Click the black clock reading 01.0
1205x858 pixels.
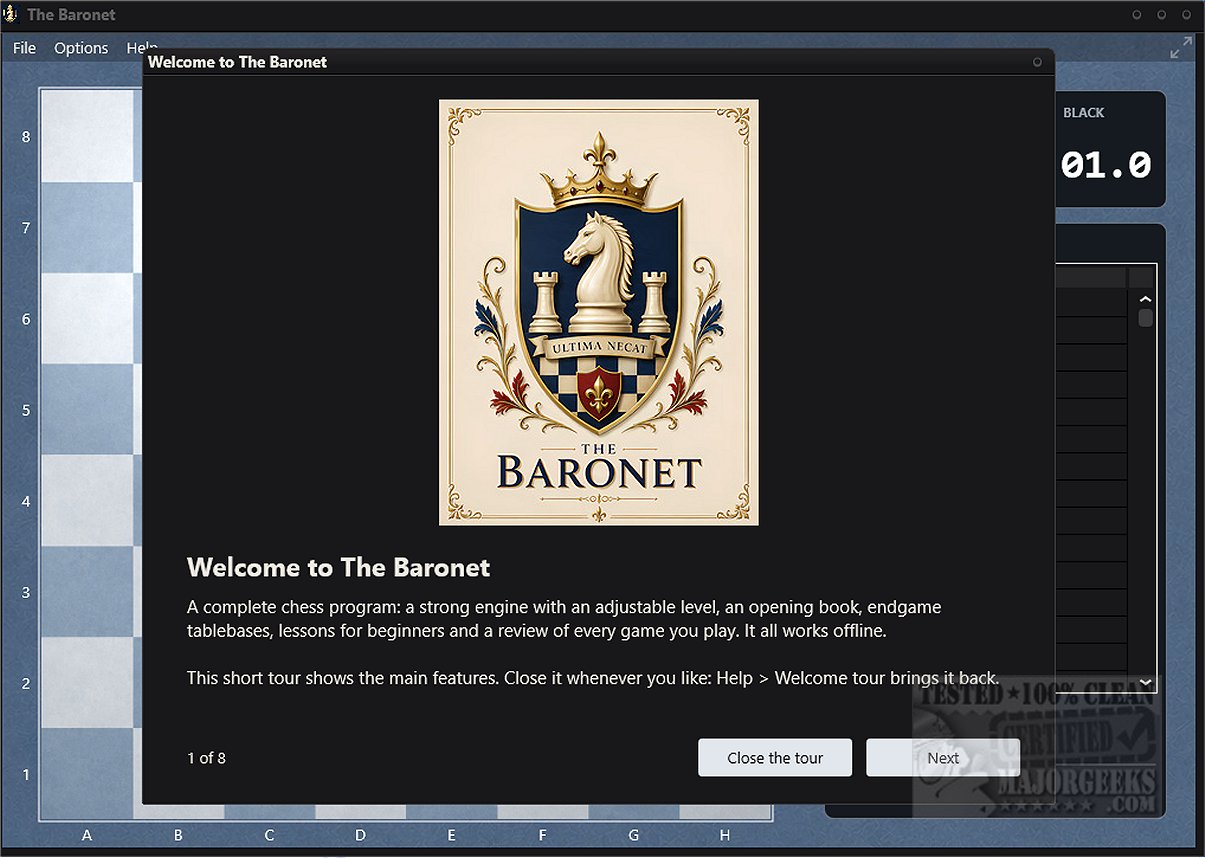1106,165
